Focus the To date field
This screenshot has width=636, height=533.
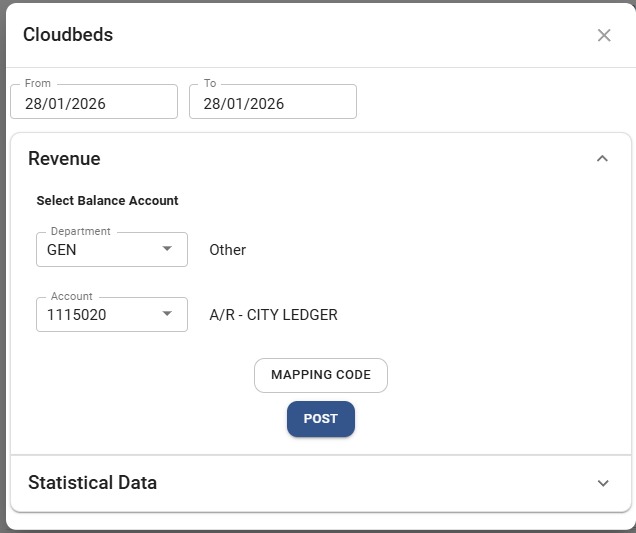click(272, 103)
